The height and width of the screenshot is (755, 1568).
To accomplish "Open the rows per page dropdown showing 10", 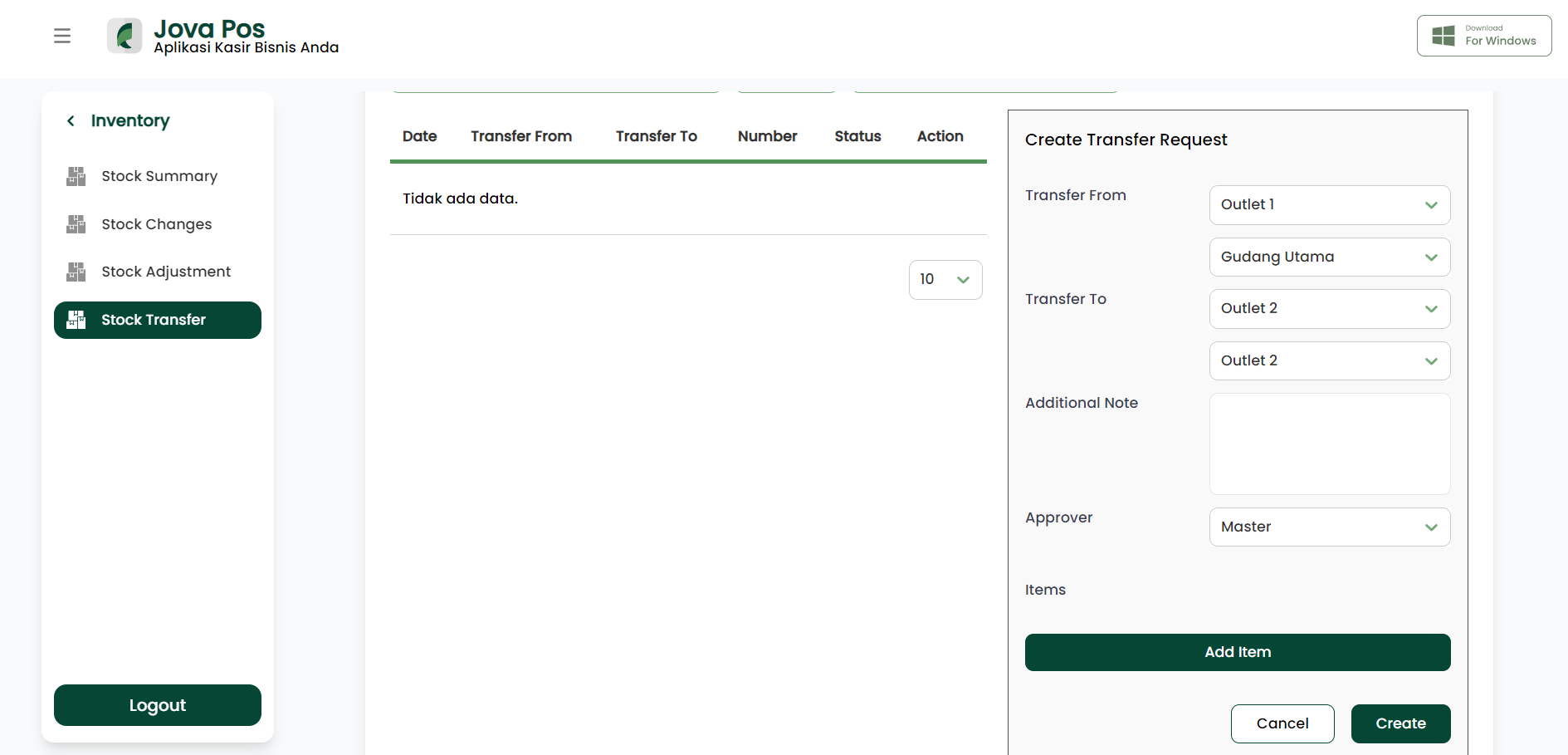I will [x=945, y=280].
